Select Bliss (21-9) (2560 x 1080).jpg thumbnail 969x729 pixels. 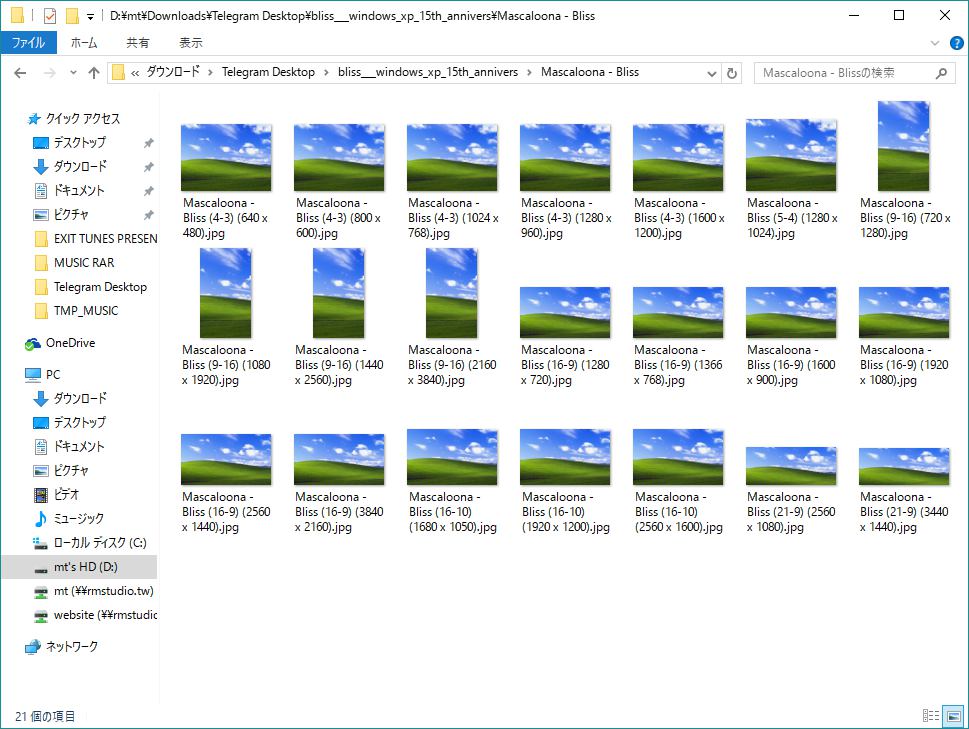click(x=791, y=466)
